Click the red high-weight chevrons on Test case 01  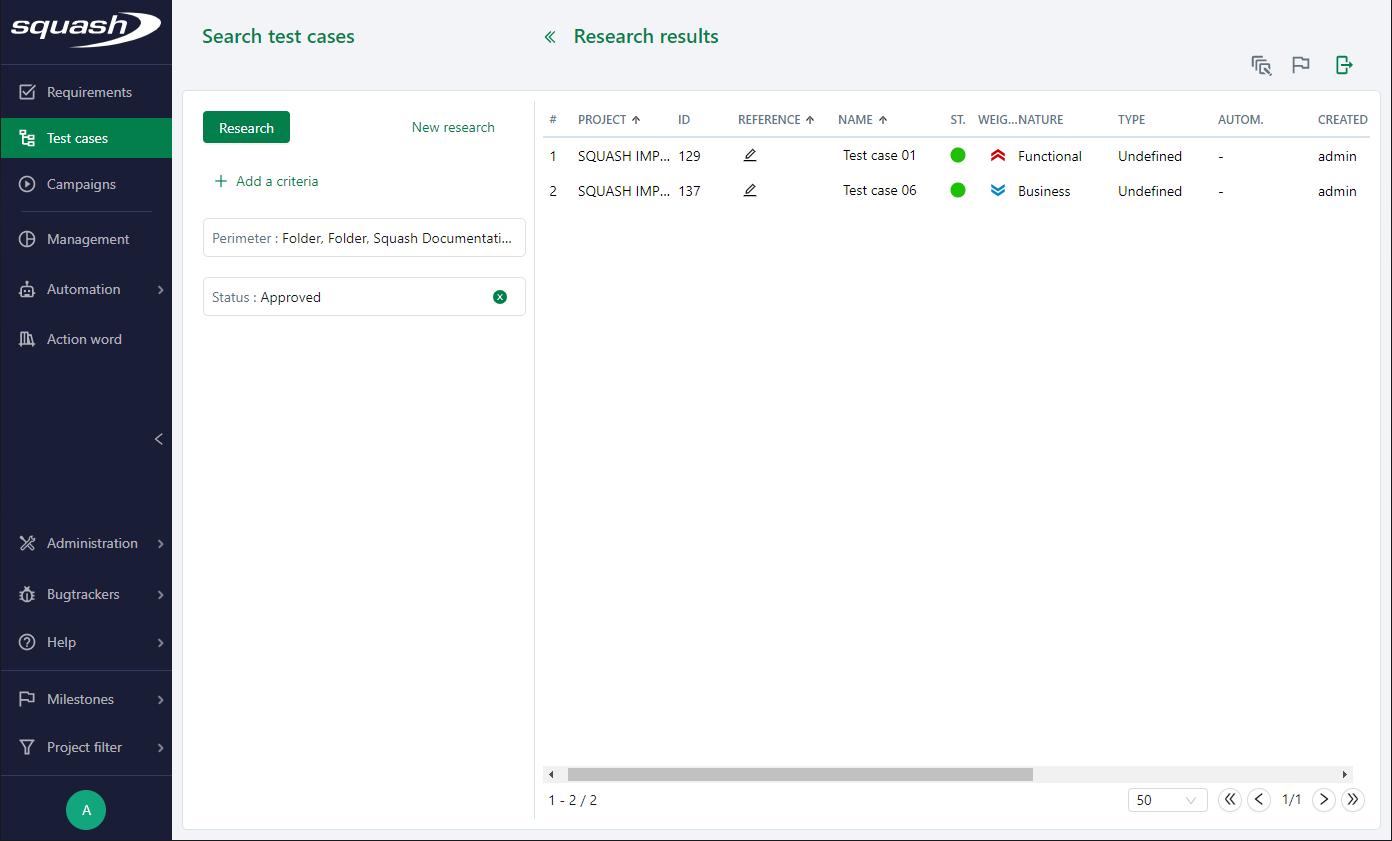point(997,155)
